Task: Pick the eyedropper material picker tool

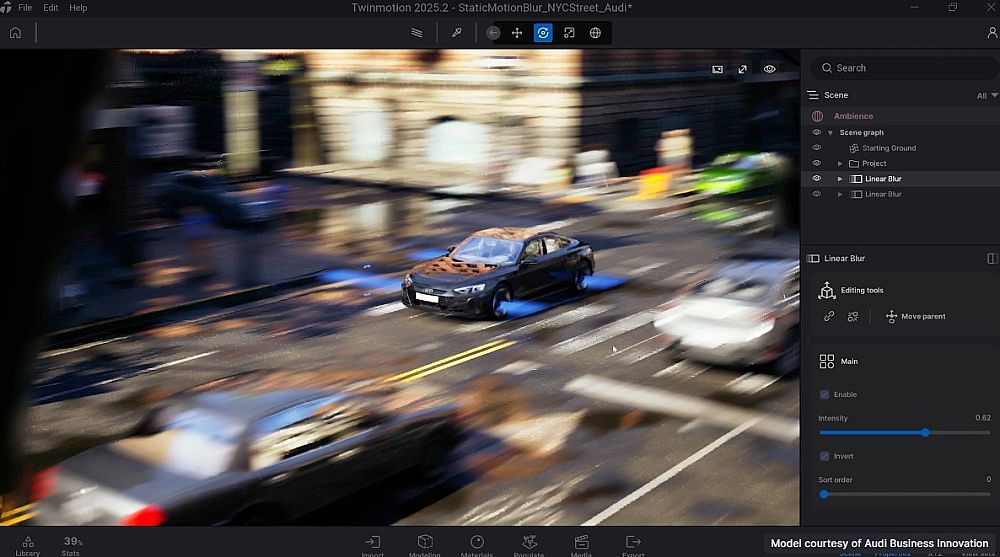Action: pyautogui.click(x=456, y=32)
